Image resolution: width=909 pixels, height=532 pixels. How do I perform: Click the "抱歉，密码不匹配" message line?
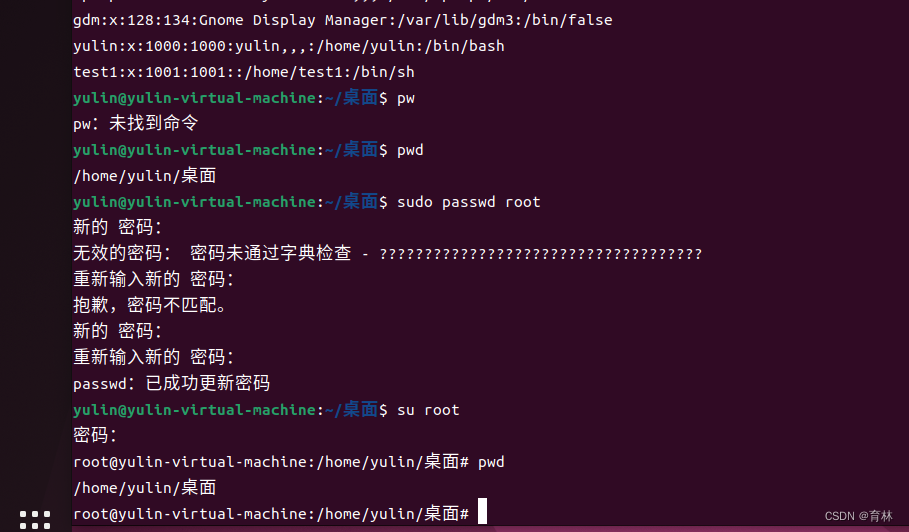click(x=150, y=306)
